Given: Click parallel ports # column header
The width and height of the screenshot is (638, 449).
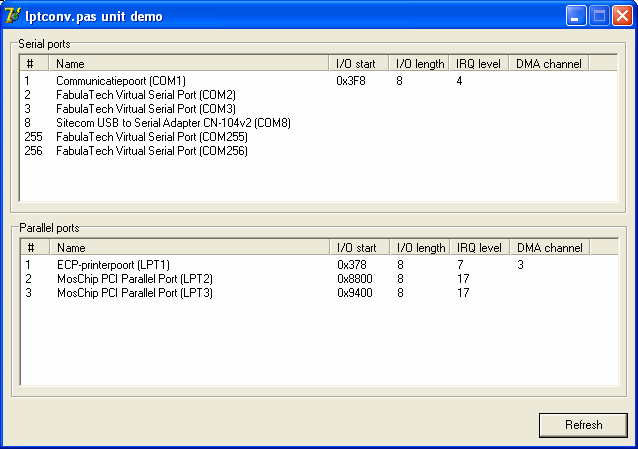Looking at the screenshot, I should pos(35,247).
